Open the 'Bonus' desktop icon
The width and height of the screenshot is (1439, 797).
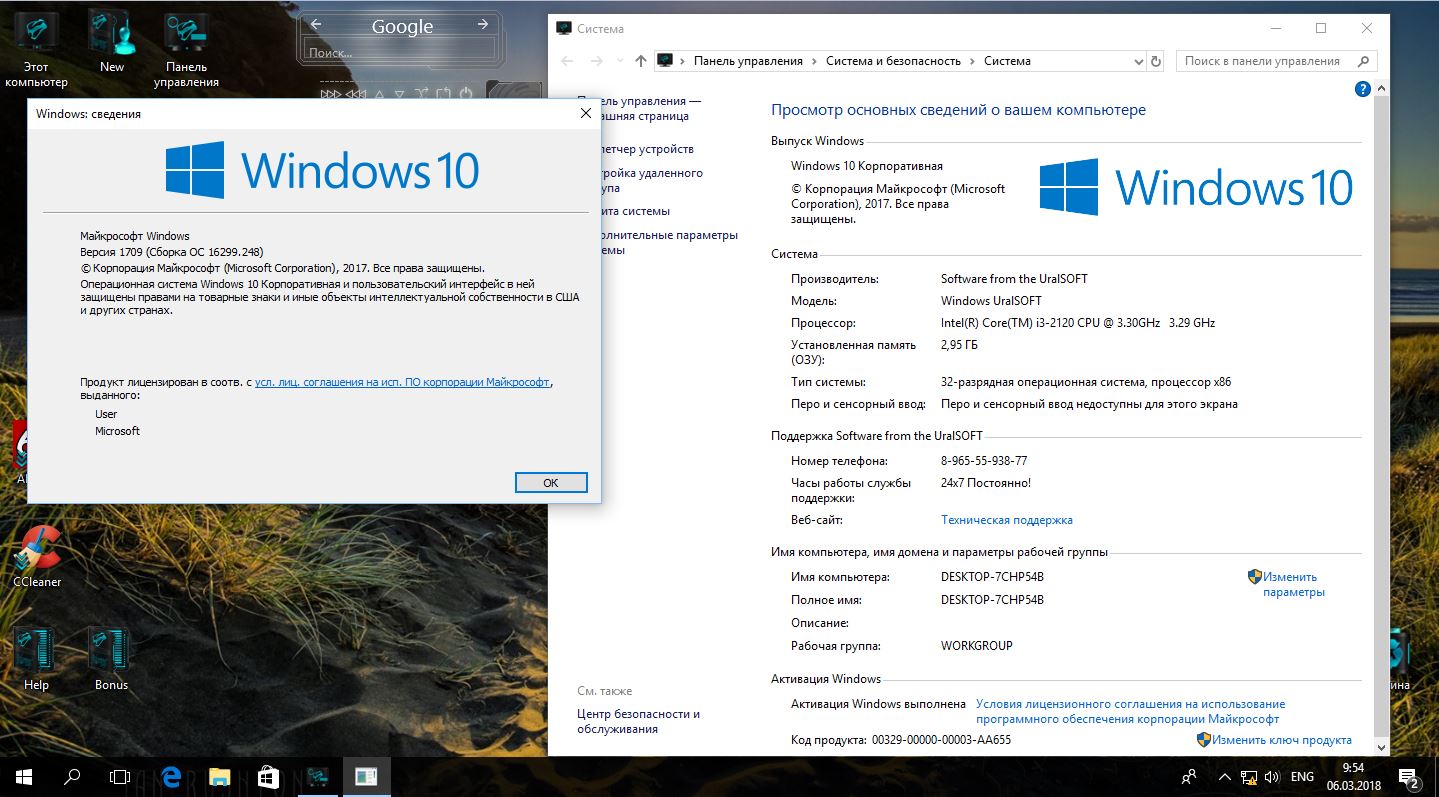point(111,659)
